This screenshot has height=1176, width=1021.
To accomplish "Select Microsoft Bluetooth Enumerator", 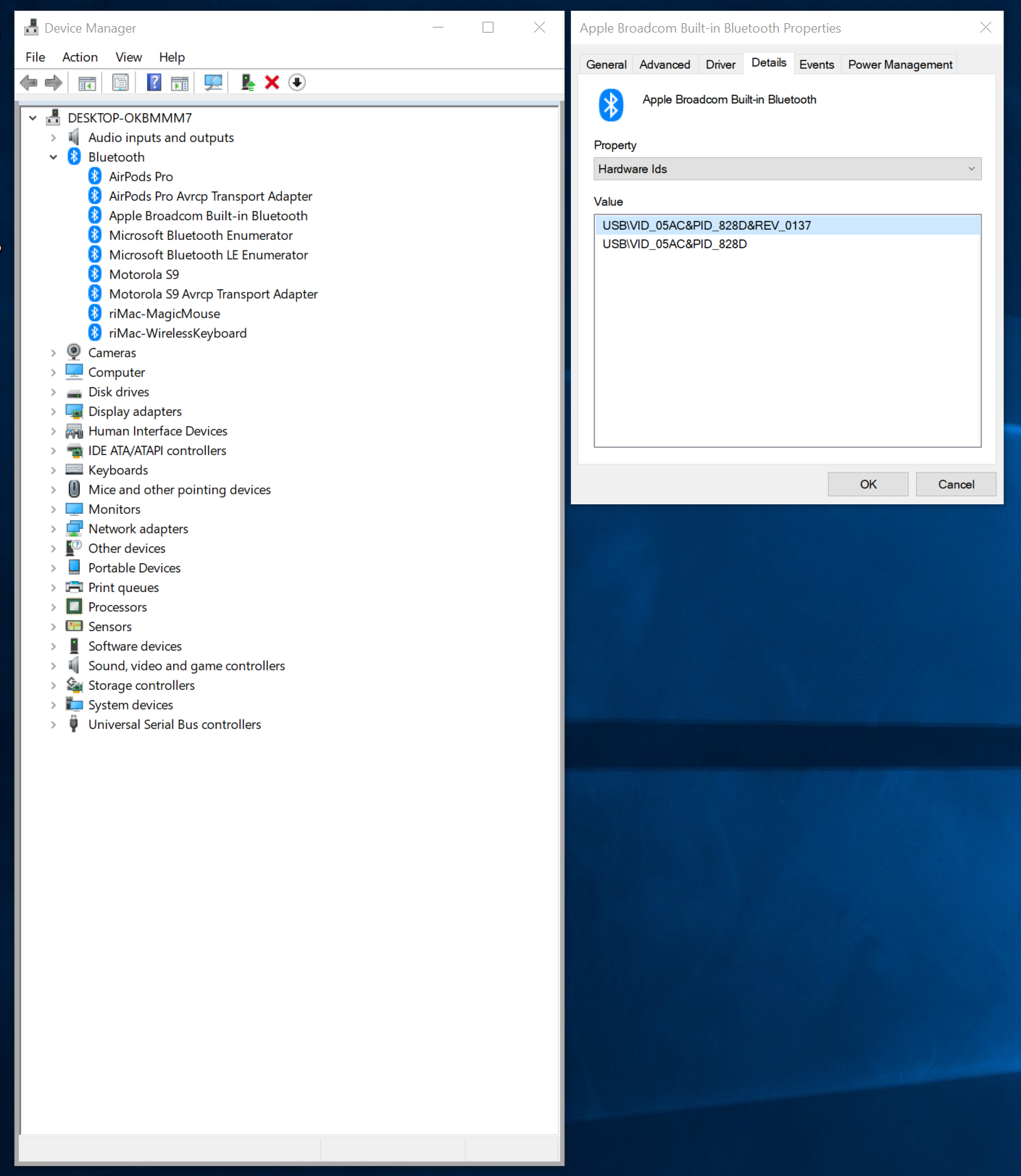I will 201,235.
